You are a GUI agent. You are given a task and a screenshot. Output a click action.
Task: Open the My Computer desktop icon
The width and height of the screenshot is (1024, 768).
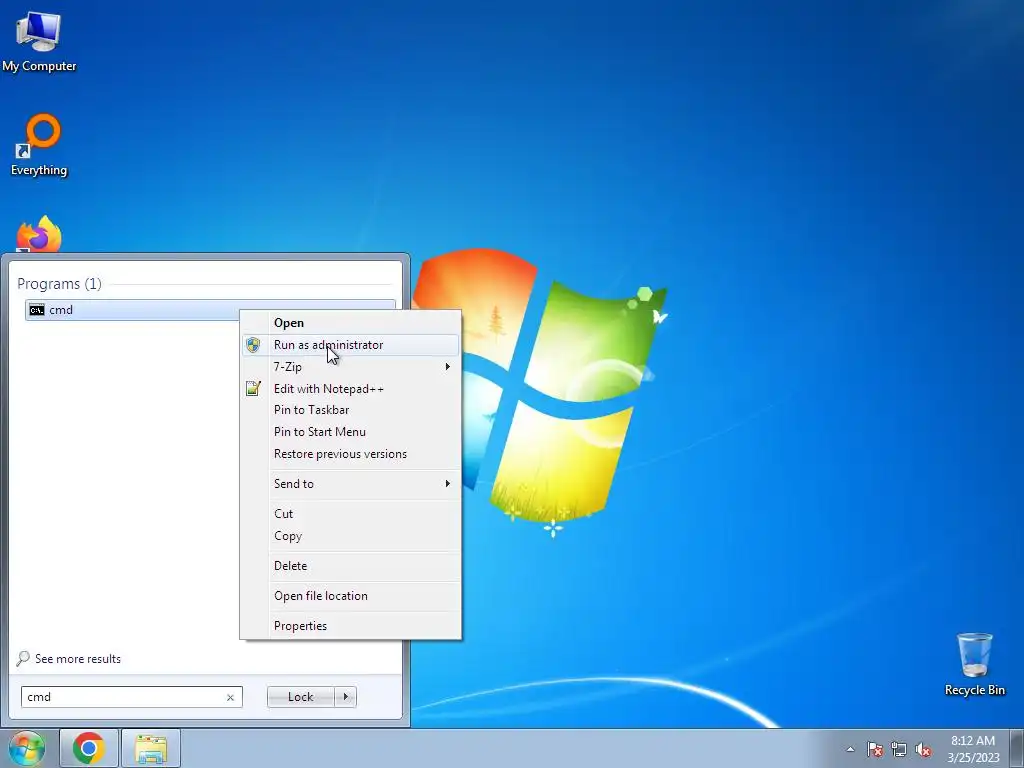pyautogui.click(x=39, y=40)
